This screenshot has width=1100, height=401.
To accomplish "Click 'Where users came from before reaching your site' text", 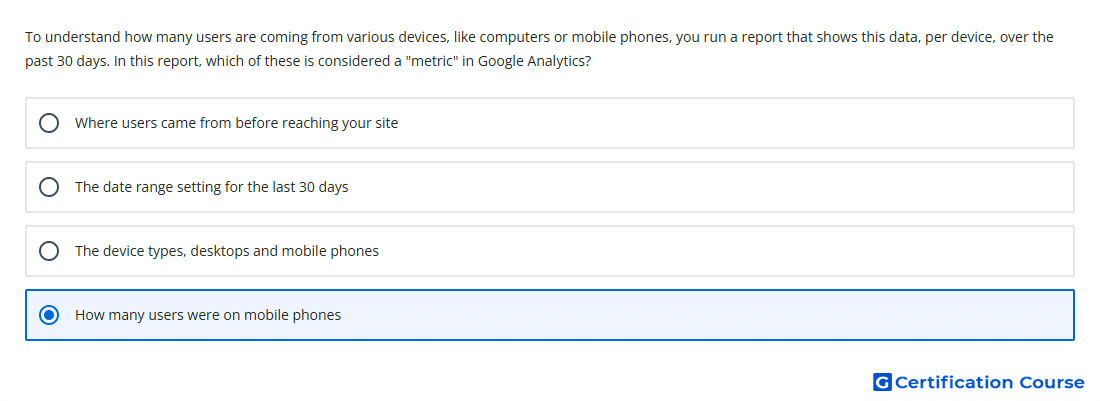I will [236, 123].
